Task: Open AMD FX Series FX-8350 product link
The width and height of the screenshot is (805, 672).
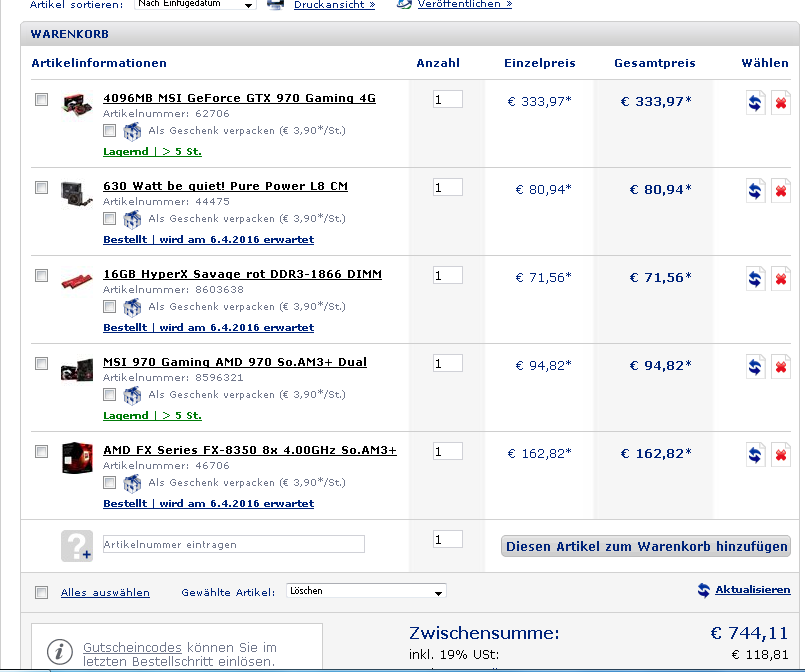Action: 250,450
